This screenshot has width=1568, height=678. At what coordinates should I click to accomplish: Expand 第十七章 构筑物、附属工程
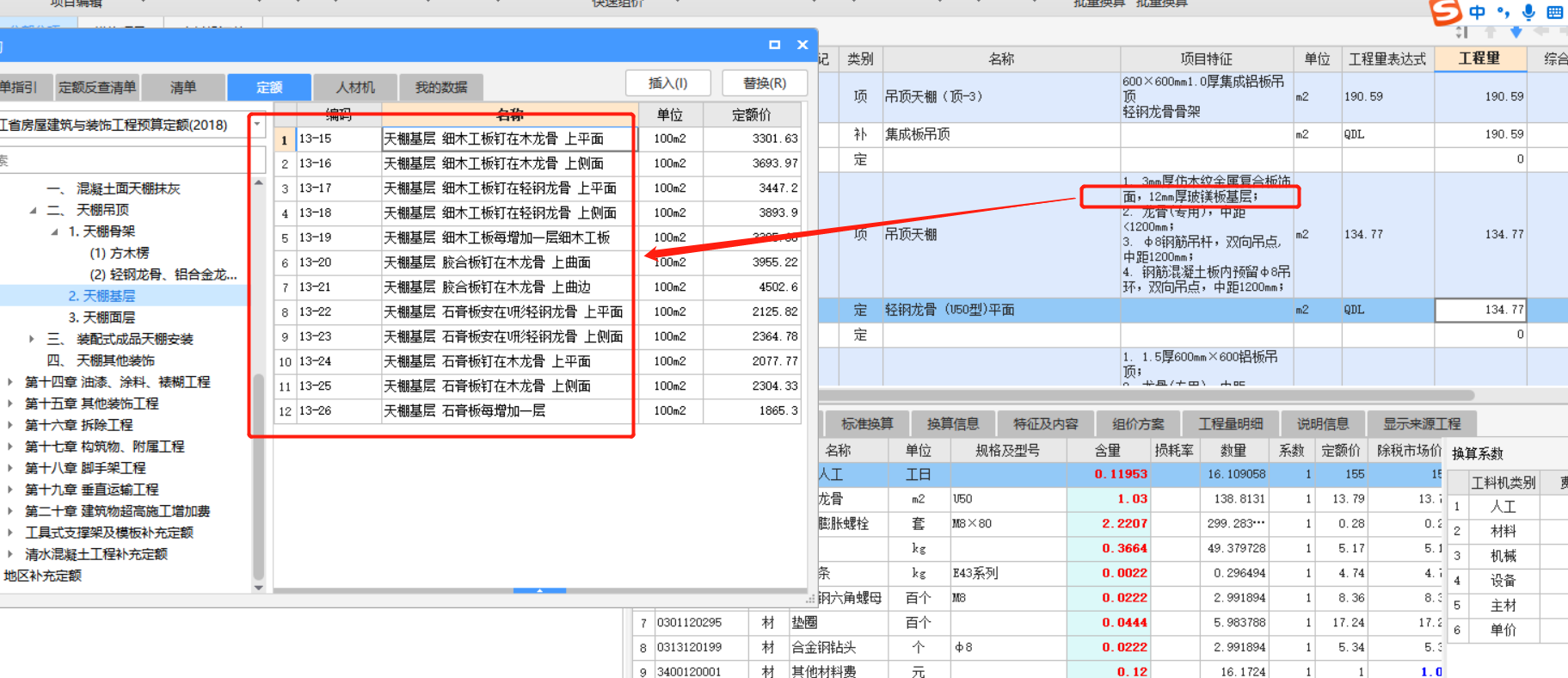9,447
